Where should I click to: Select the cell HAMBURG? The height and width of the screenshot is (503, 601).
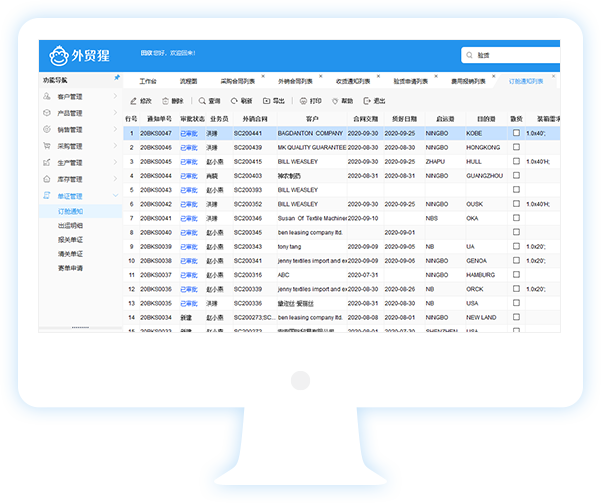(481, 275)
